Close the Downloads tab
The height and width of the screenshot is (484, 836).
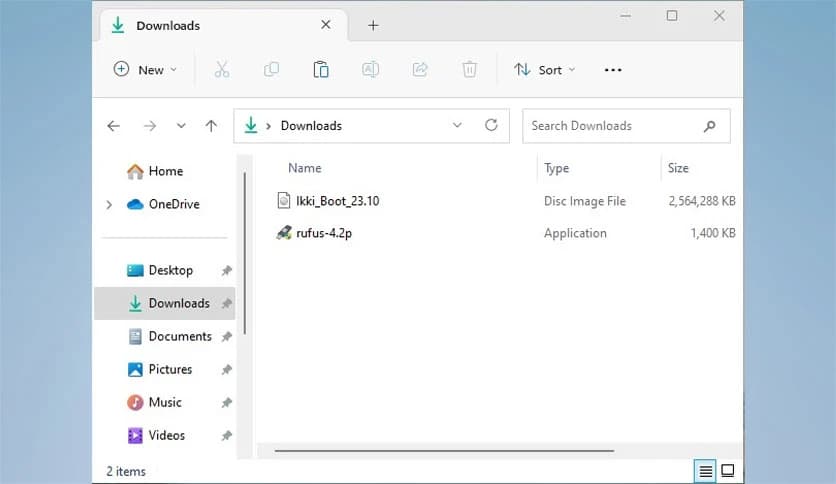[x=326, y=25]
